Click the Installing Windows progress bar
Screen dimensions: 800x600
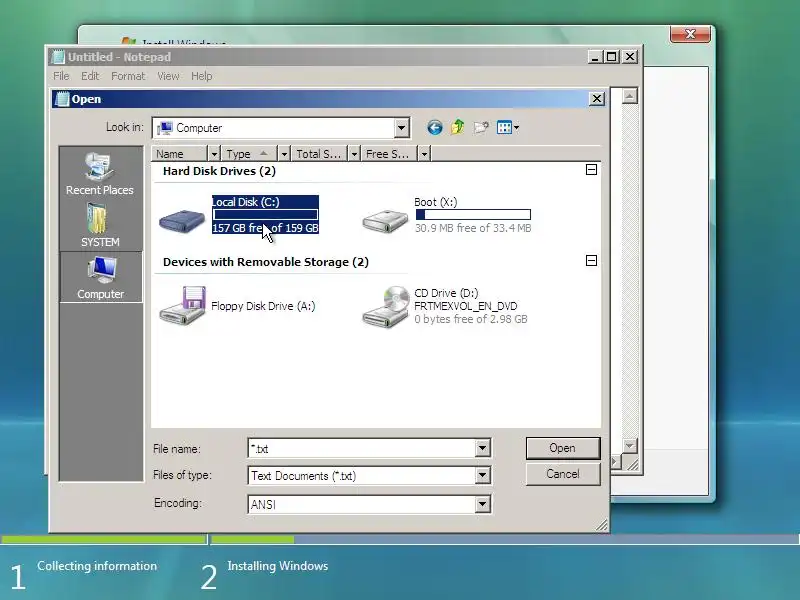tap(504, 539)
